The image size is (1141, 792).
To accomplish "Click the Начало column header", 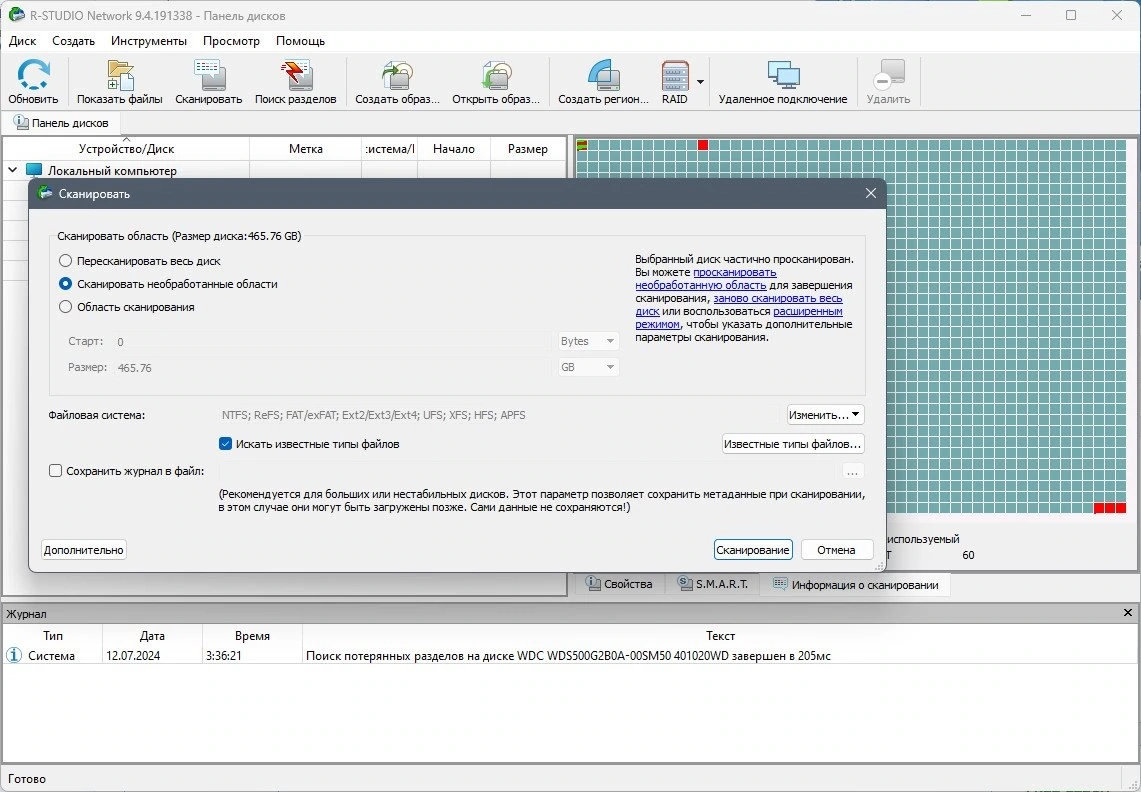I will tap(453, 148).
